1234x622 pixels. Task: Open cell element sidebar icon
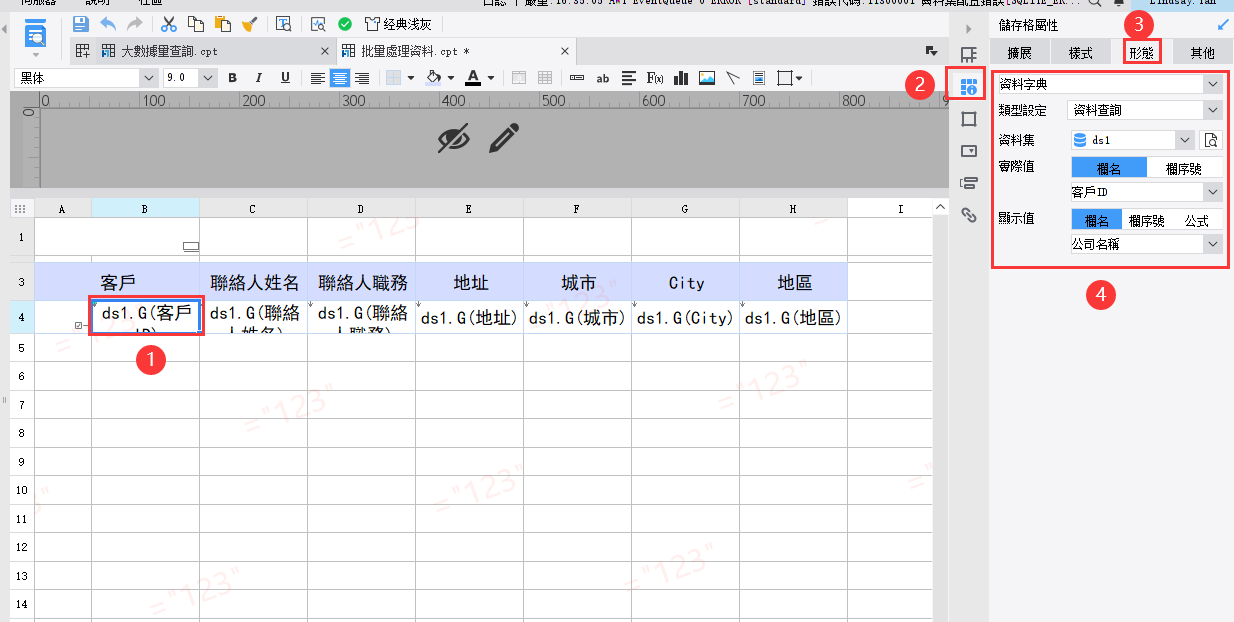tap(968, 55)
